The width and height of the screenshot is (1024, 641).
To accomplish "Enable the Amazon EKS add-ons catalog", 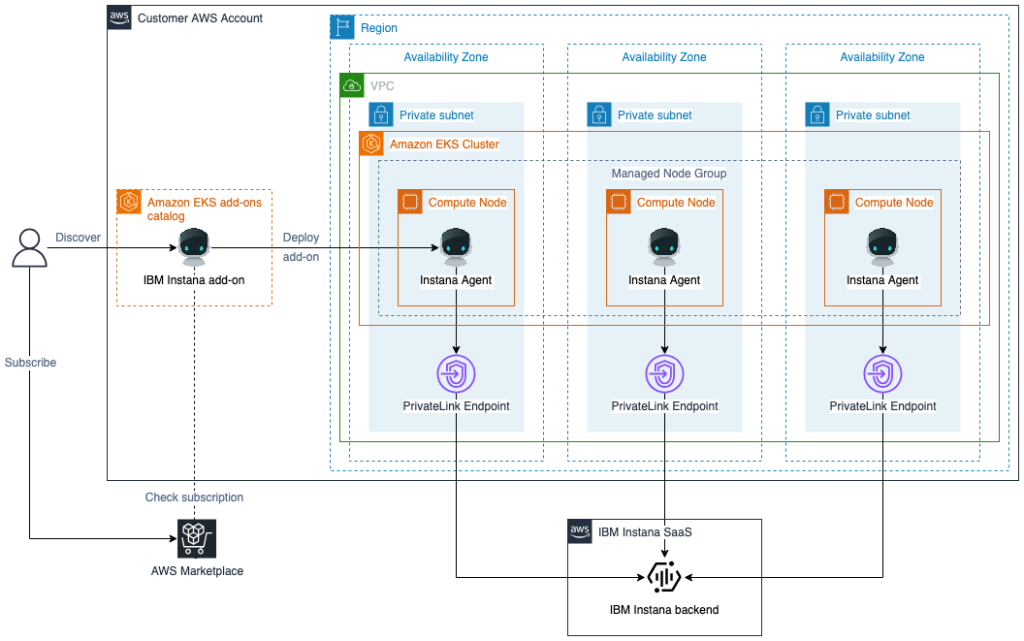I will [129, 201].
